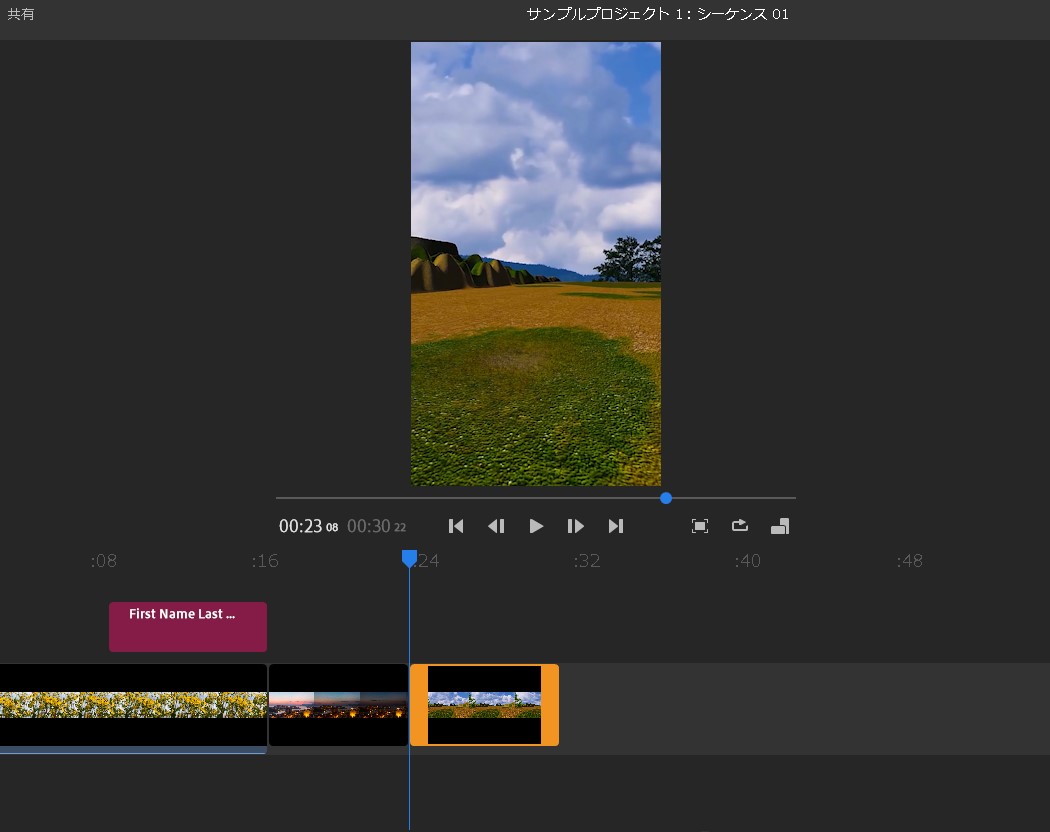Click the blue preview scrubber handle
The height and width of the screenshot is (832, 1050).
[666, 498]
